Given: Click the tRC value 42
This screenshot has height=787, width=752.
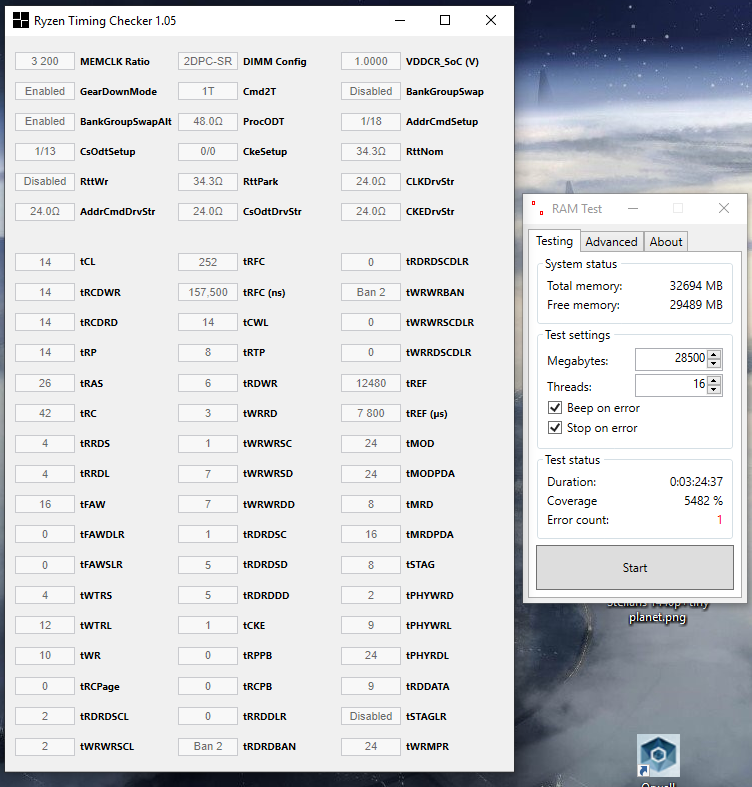Looking at the screenshot, I should coord(45,413).
